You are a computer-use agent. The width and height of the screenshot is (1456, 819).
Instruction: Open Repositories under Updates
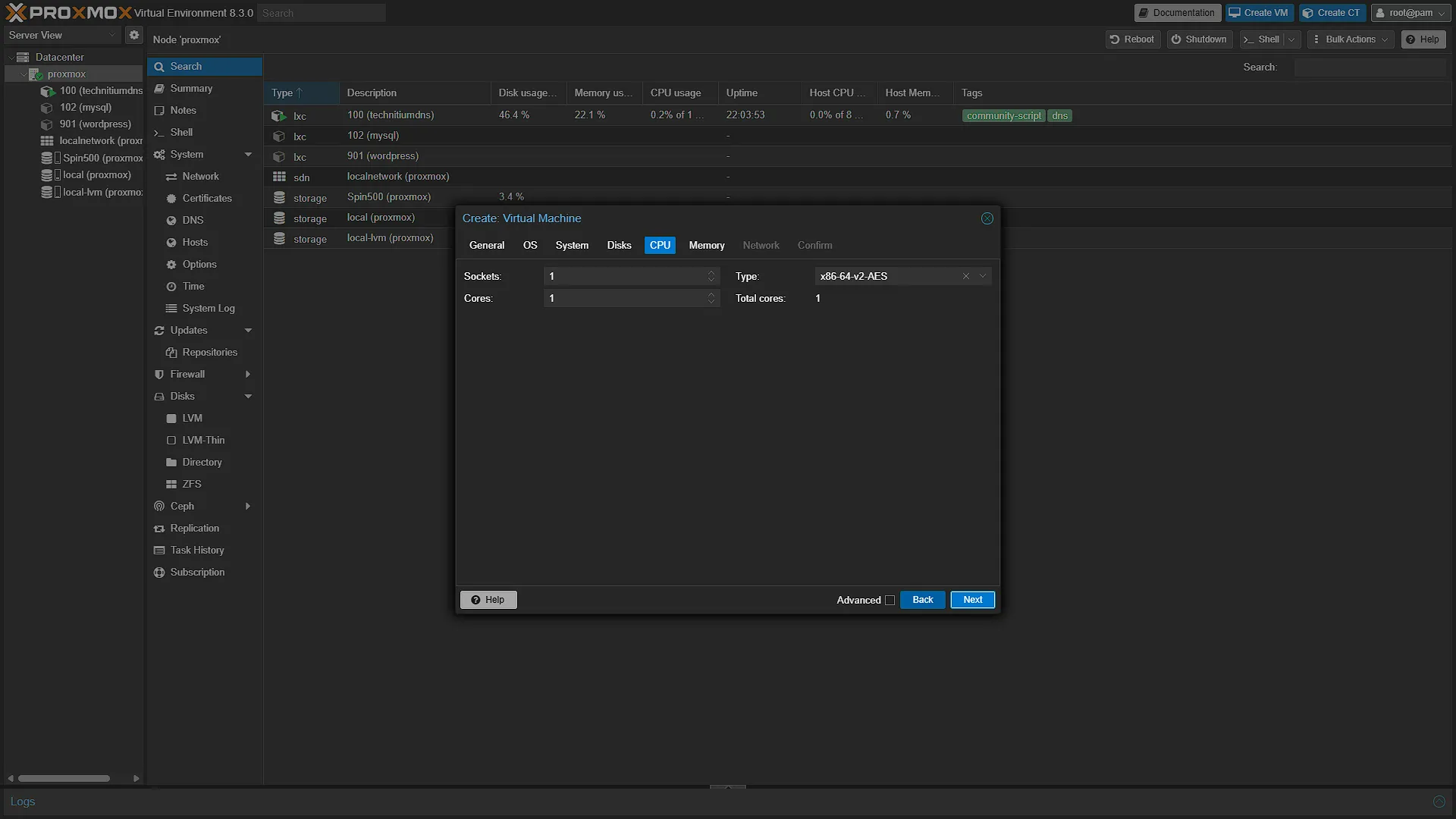coord(205,353)
